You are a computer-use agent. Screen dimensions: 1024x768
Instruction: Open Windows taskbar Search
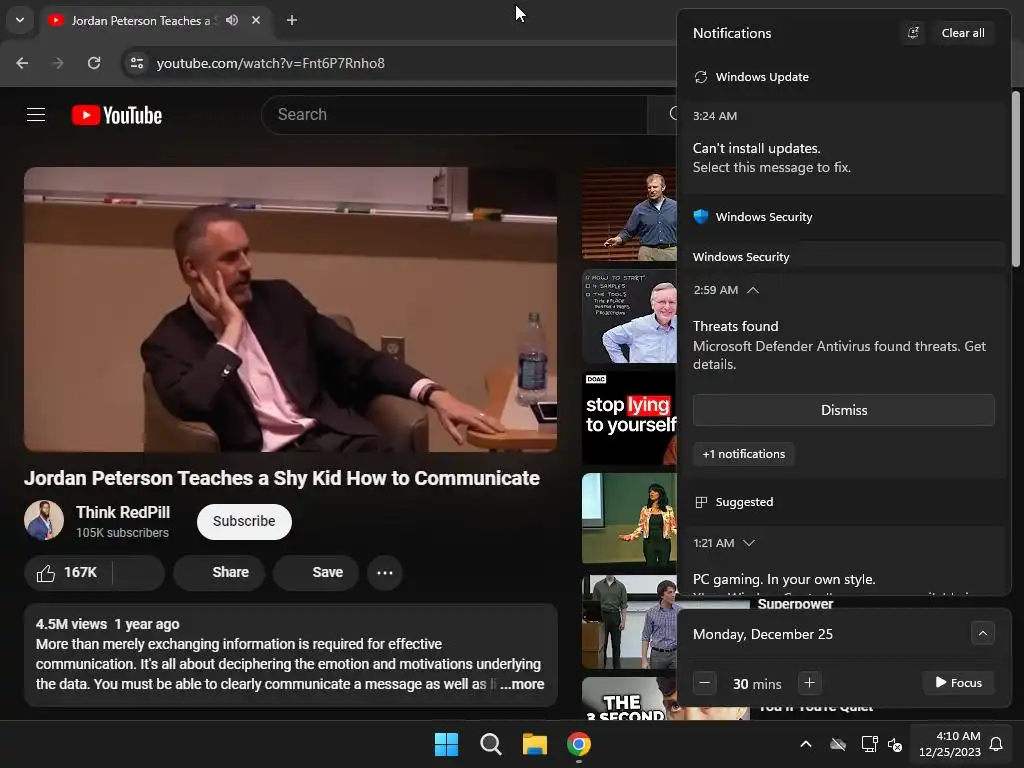point(490,744)
